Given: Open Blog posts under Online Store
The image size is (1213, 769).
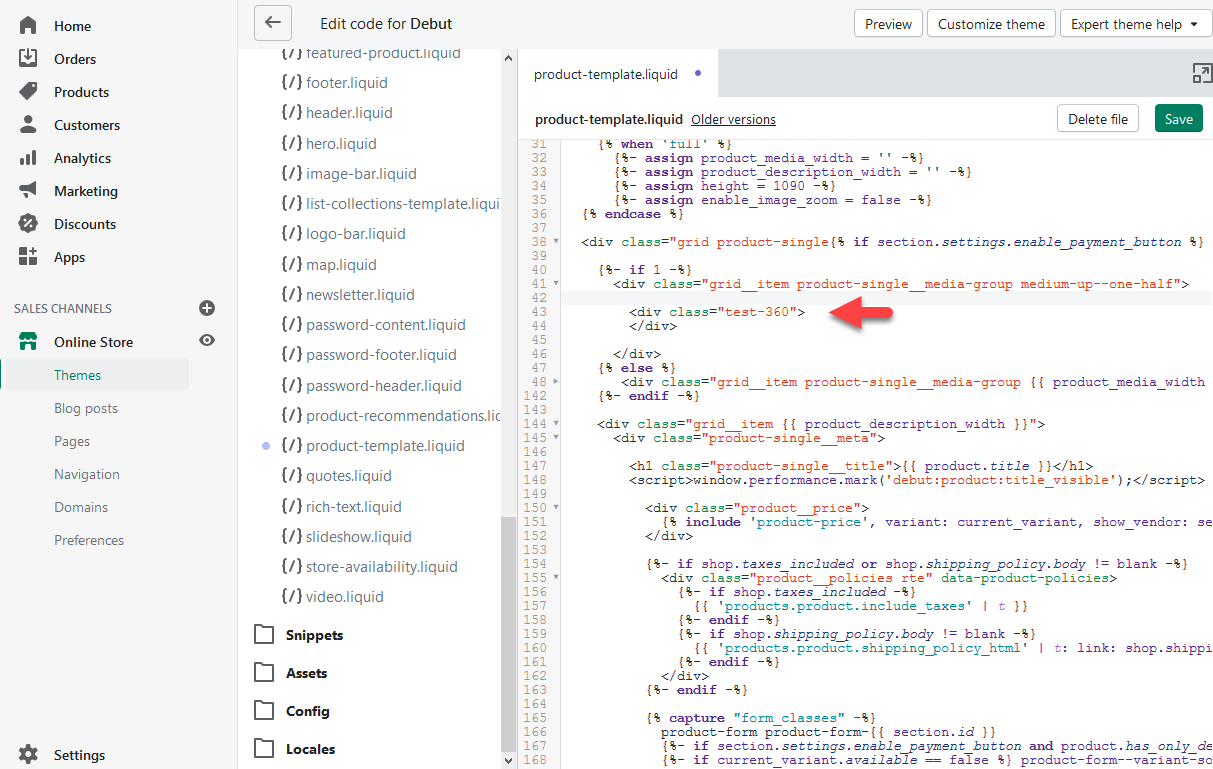Looking at the screenshot, I should click(x=86, y=408).
